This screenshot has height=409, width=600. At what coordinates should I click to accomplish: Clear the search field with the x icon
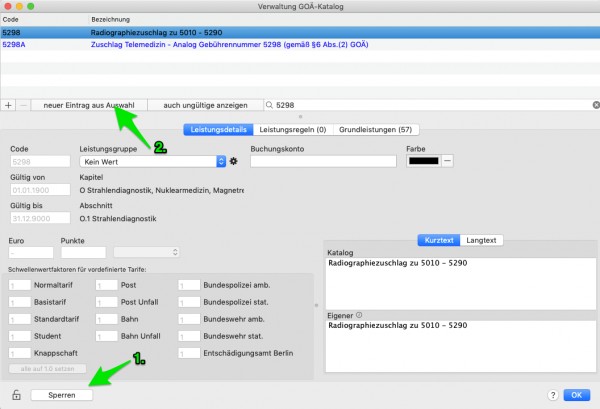(596, 105)
